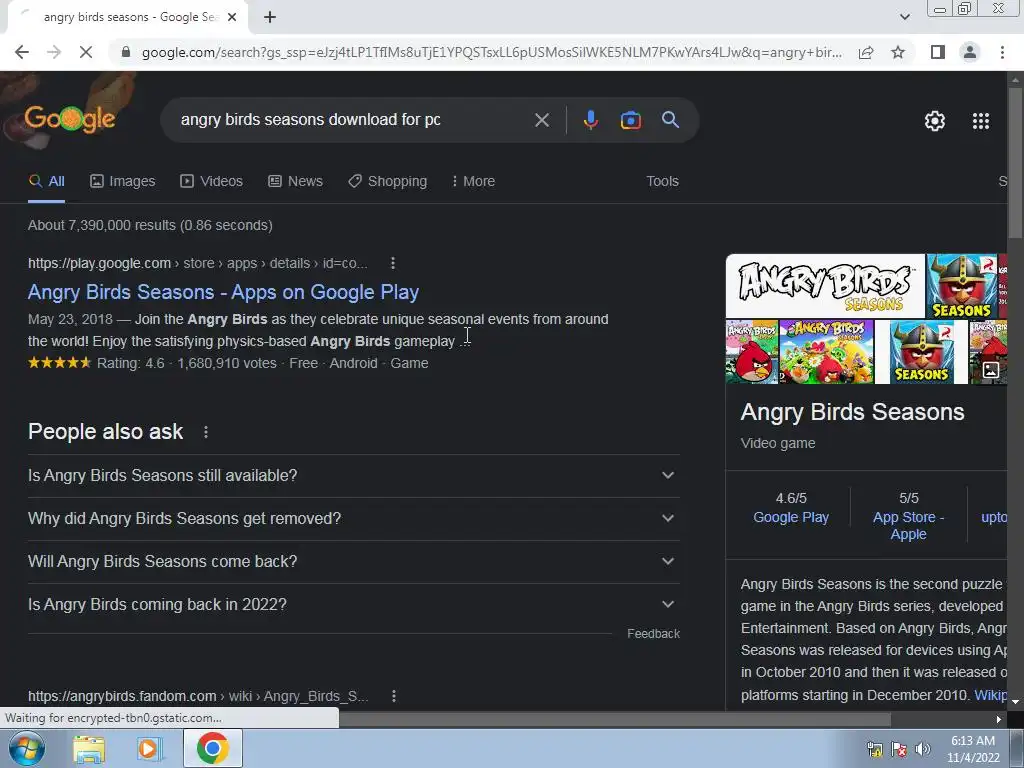Expand 'Why did Angry Birds Seasons get removed?'
This screenshot has width=1024, height=768.
354,519
